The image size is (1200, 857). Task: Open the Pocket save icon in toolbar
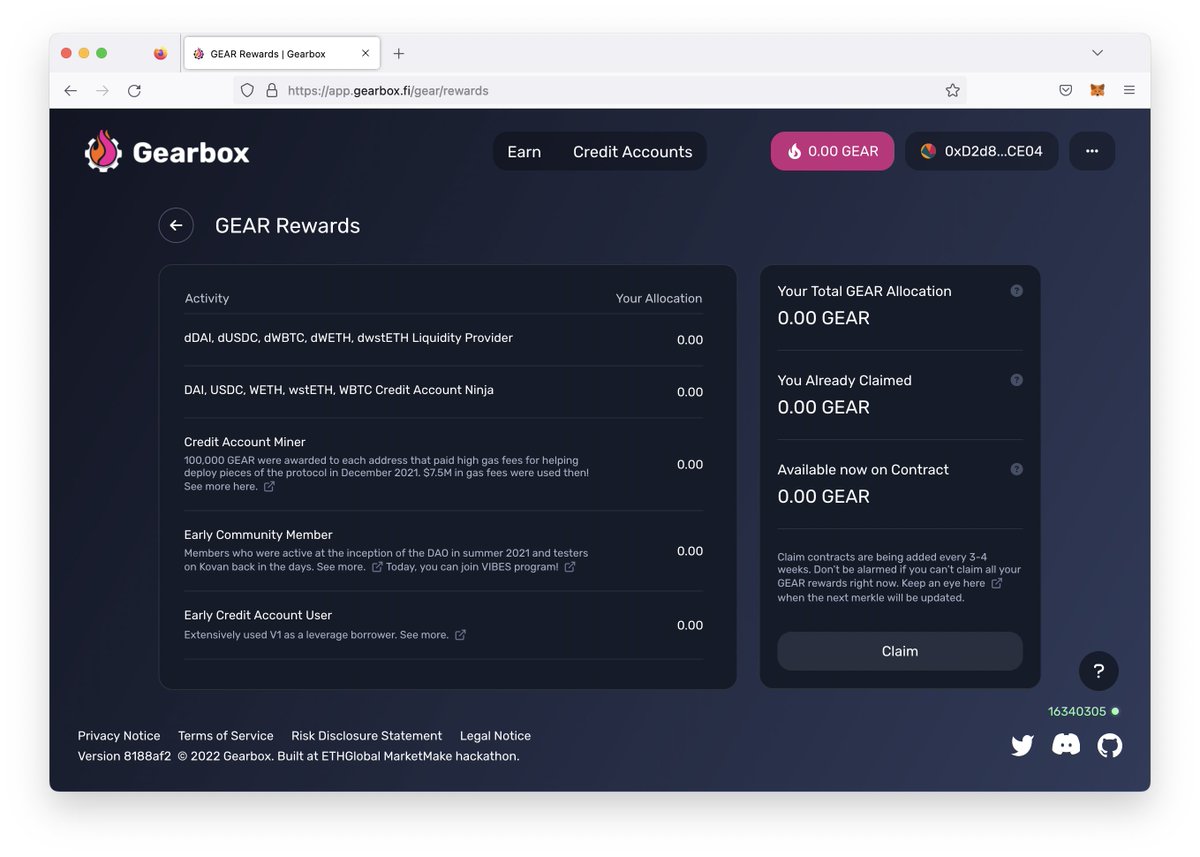[x=1066, y=90]
